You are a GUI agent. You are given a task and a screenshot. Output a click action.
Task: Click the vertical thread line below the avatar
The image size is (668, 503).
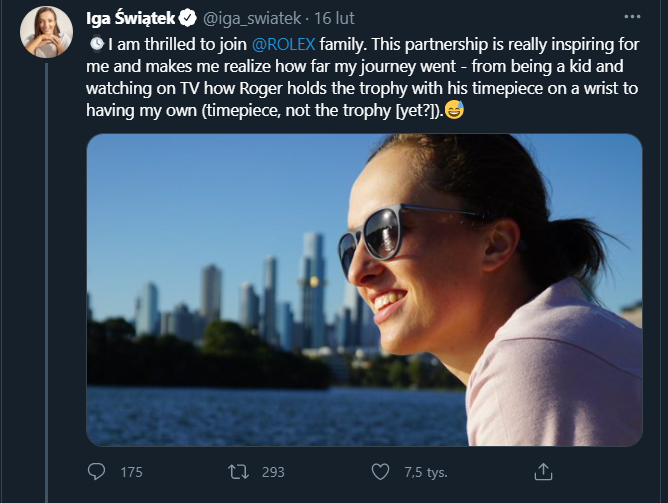pyautogui.click(x=46, y=280)
